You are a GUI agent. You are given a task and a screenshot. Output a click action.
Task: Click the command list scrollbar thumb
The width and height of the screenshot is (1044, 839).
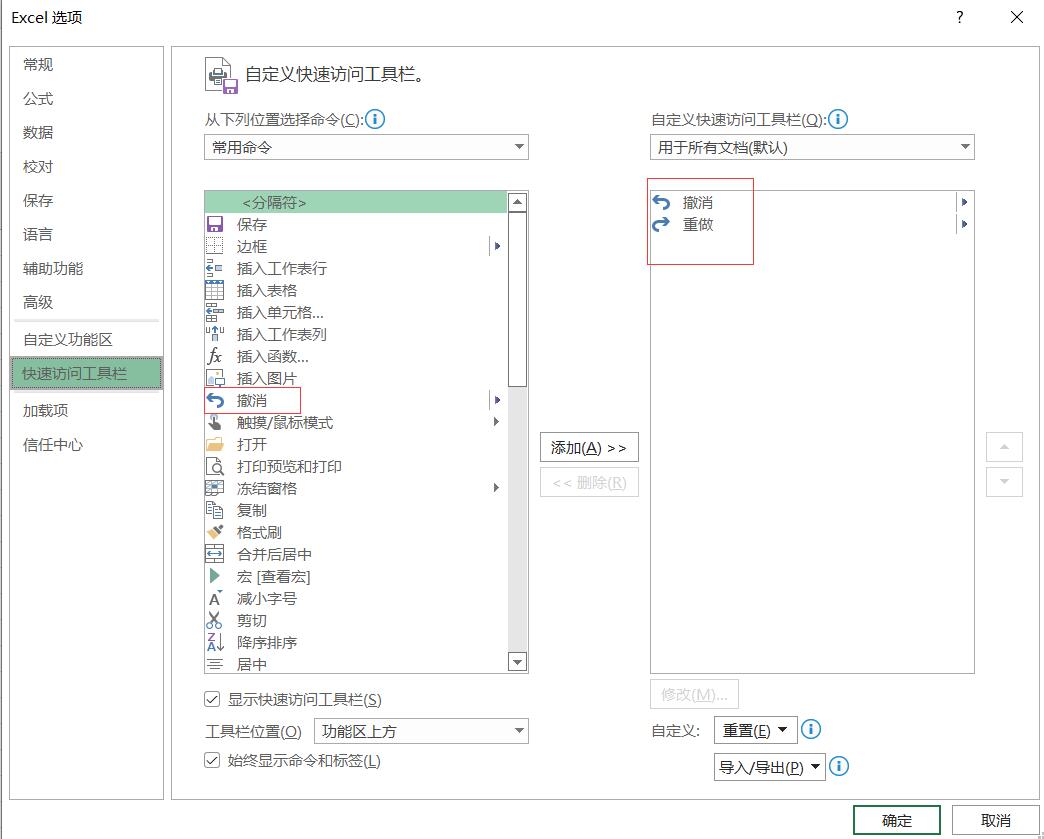pyautogui.click(x=517, y=300)
